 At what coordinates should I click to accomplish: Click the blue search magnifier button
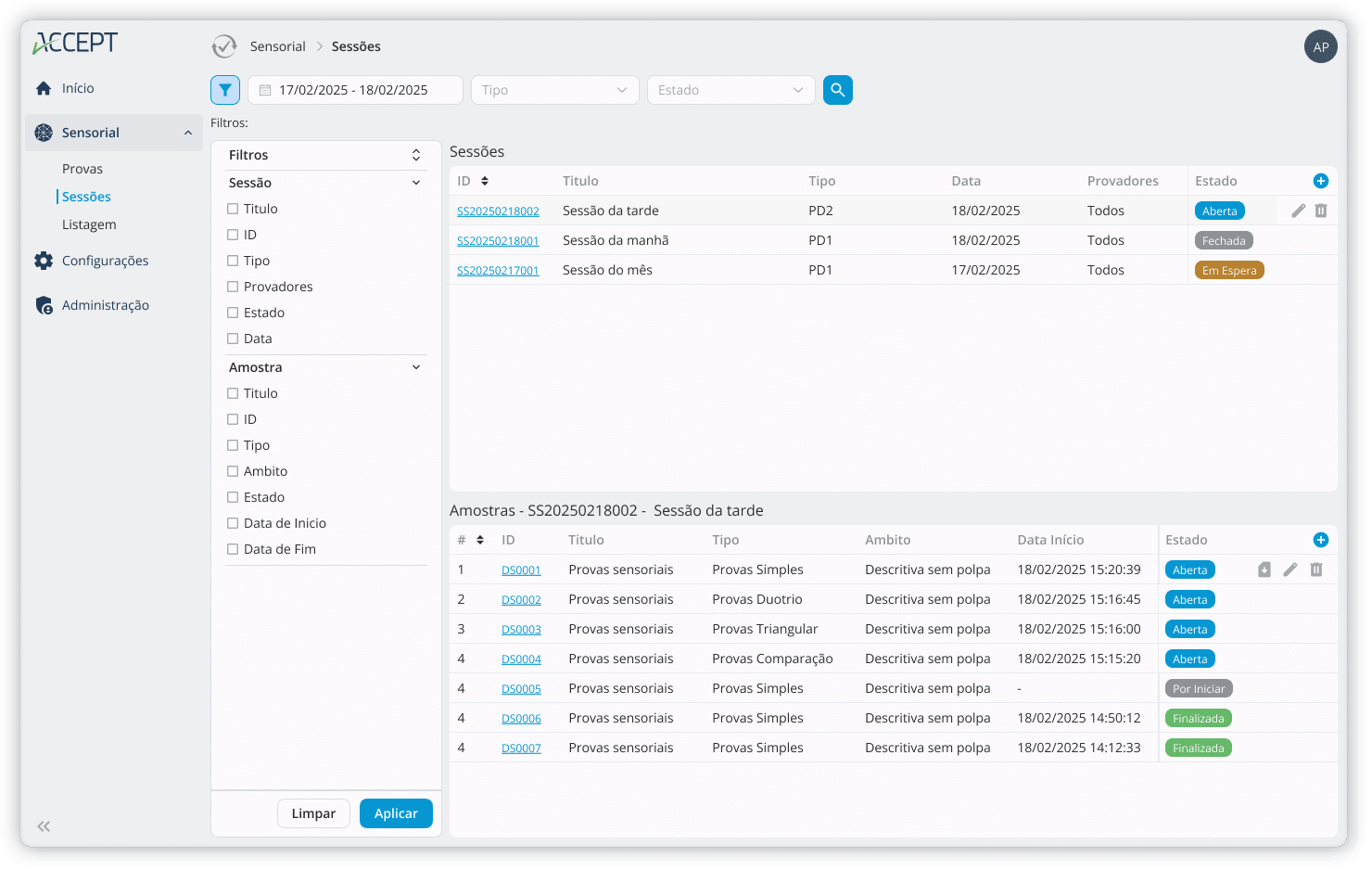(837, 90)
